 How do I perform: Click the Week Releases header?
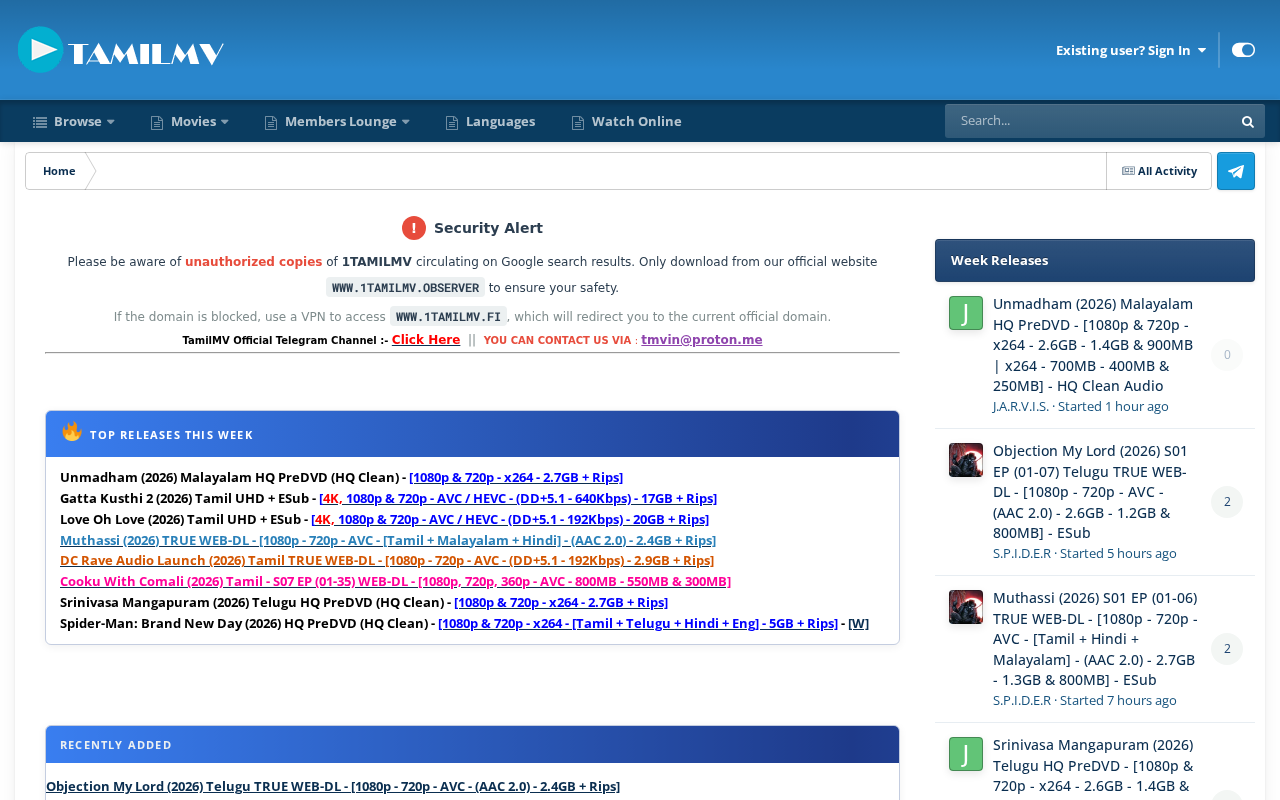click(x=1095, y=260)
